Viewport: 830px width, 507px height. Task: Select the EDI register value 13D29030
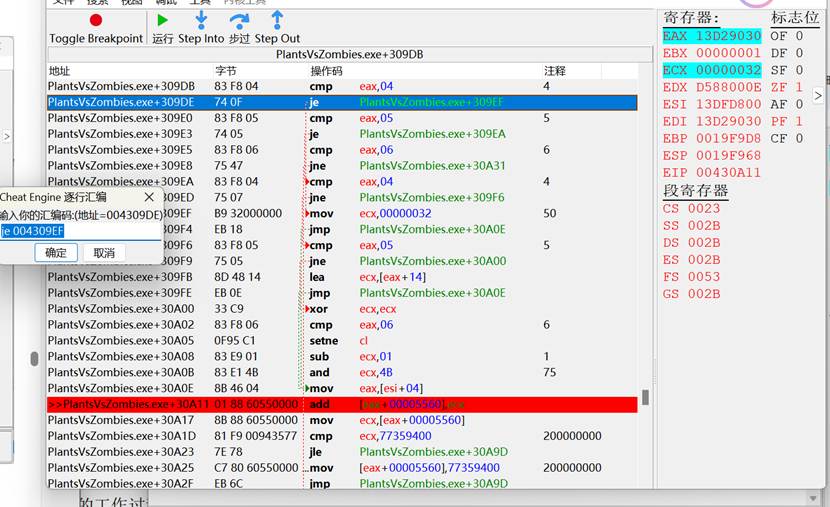(728, 121)
